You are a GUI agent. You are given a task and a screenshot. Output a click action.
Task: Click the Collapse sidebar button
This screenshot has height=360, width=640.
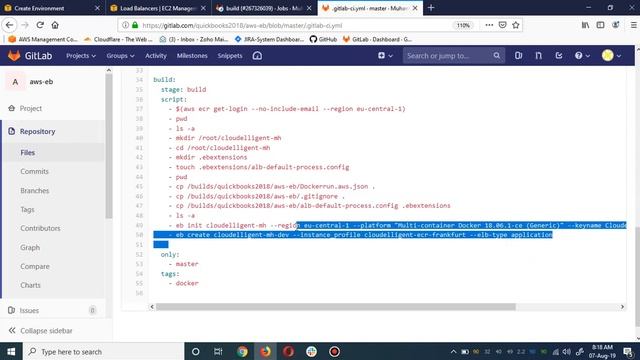40,331
